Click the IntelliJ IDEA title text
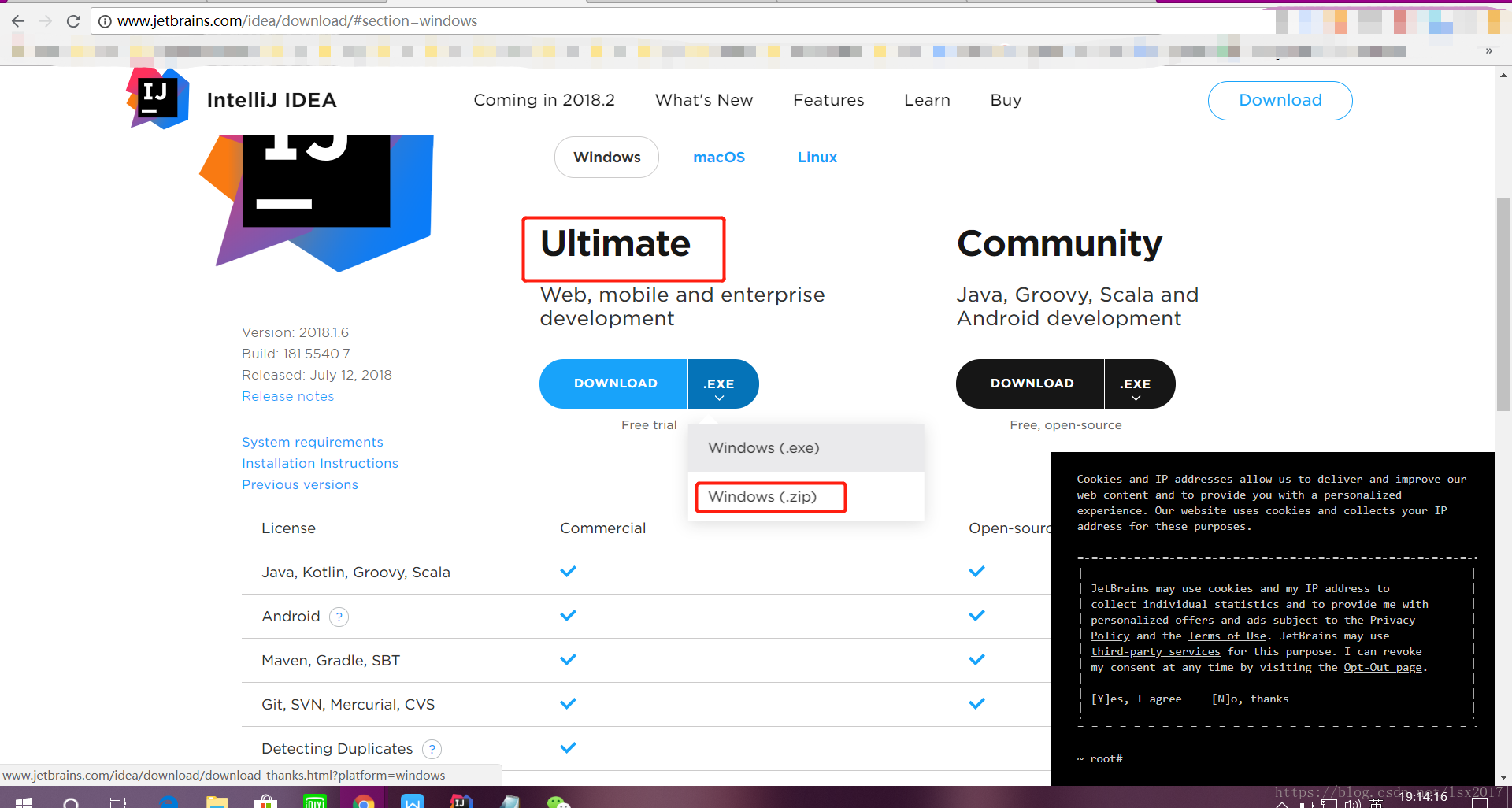The height and width of the screenshot is (808, 1512). tap(272, 100)
